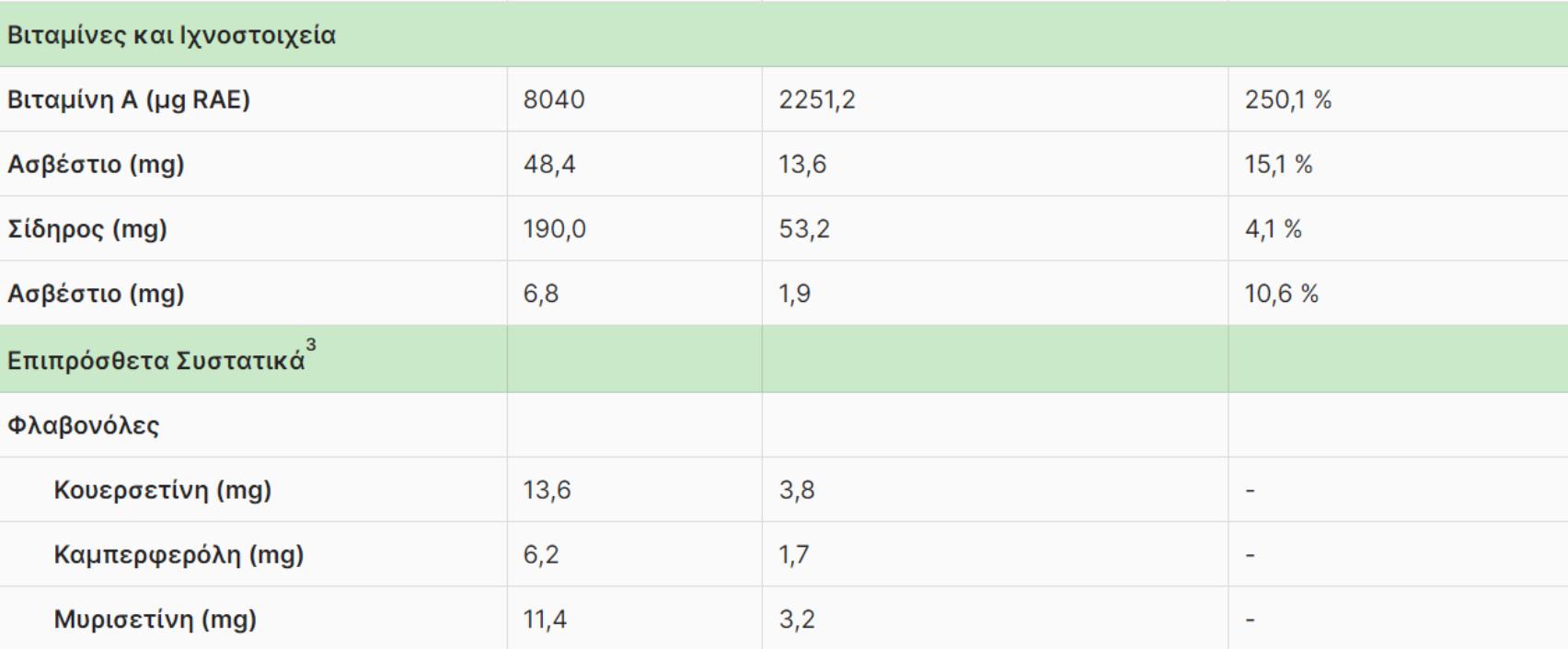Select the 48,4 calcium value cell
This screenshot has width=1568, height=649.
point(549,164)
